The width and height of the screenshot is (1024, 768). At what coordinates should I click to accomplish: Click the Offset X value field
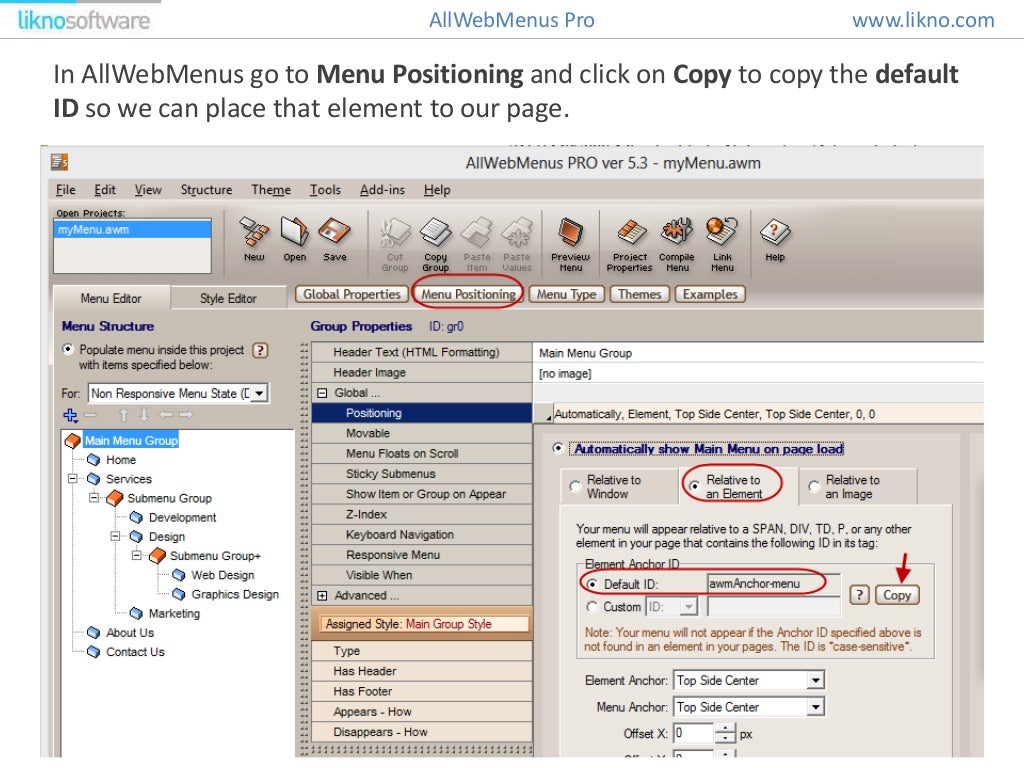pos(694,733)
